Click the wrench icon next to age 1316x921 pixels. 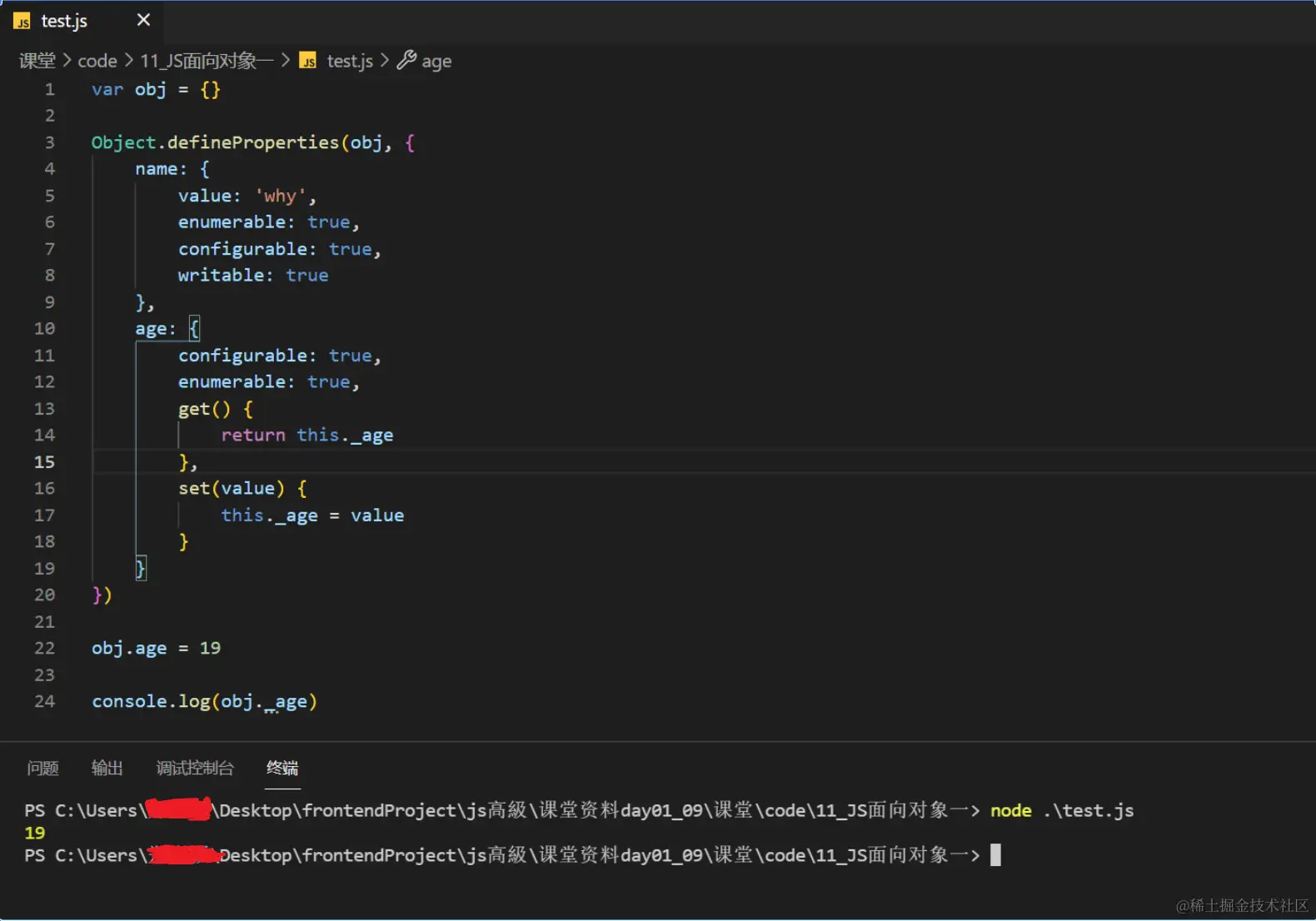click(406, 60)
